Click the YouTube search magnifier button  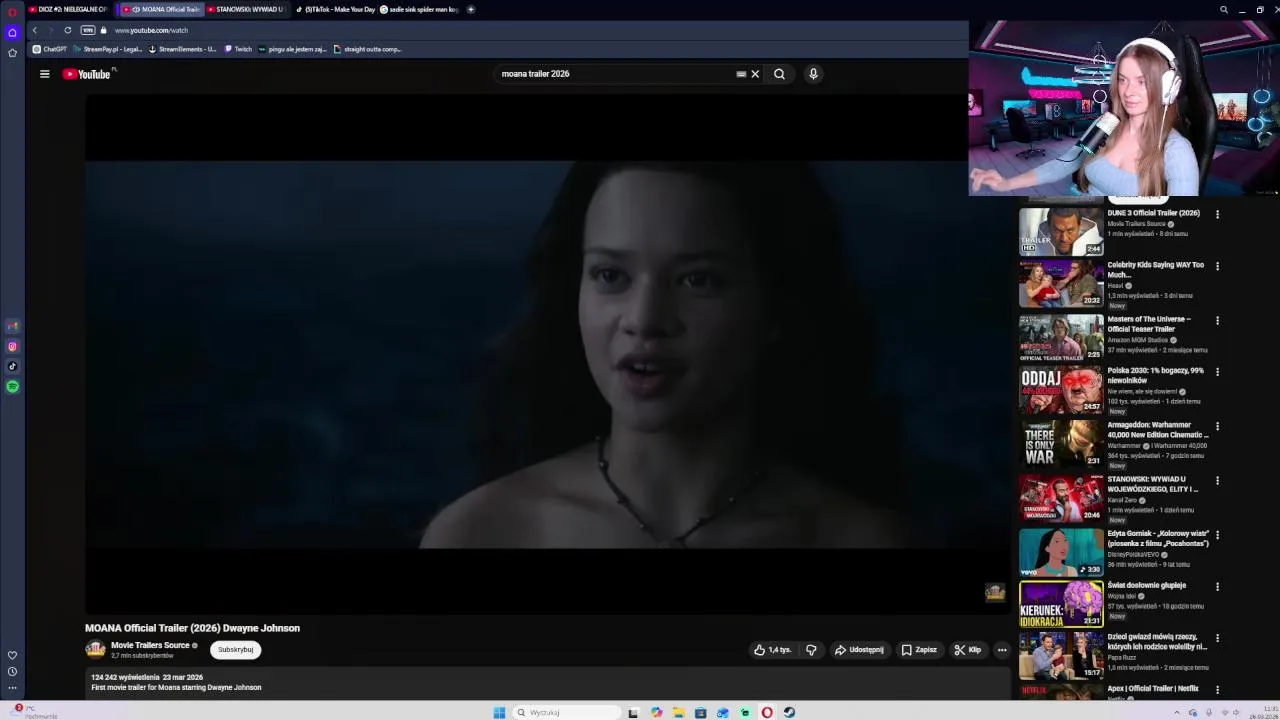tap(779, 74)
